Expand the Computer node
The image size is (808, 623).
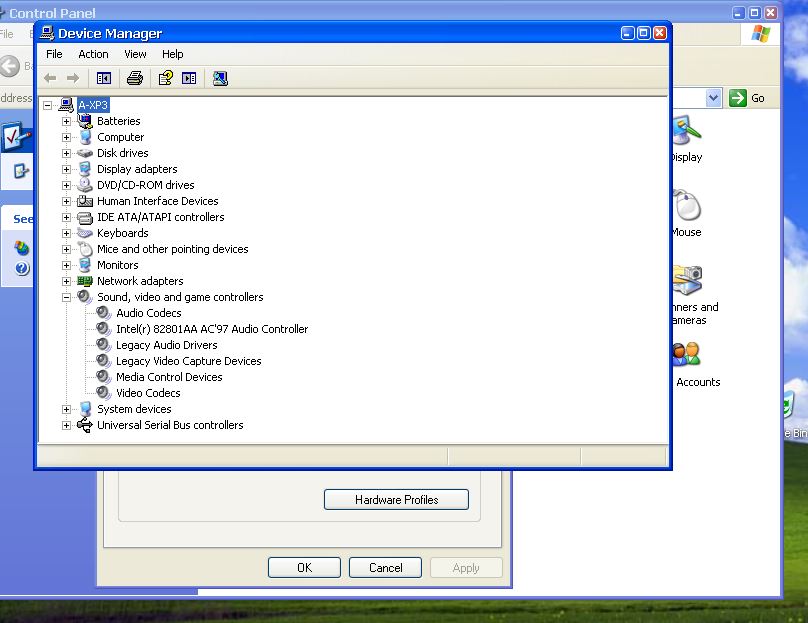coord(66,138)
